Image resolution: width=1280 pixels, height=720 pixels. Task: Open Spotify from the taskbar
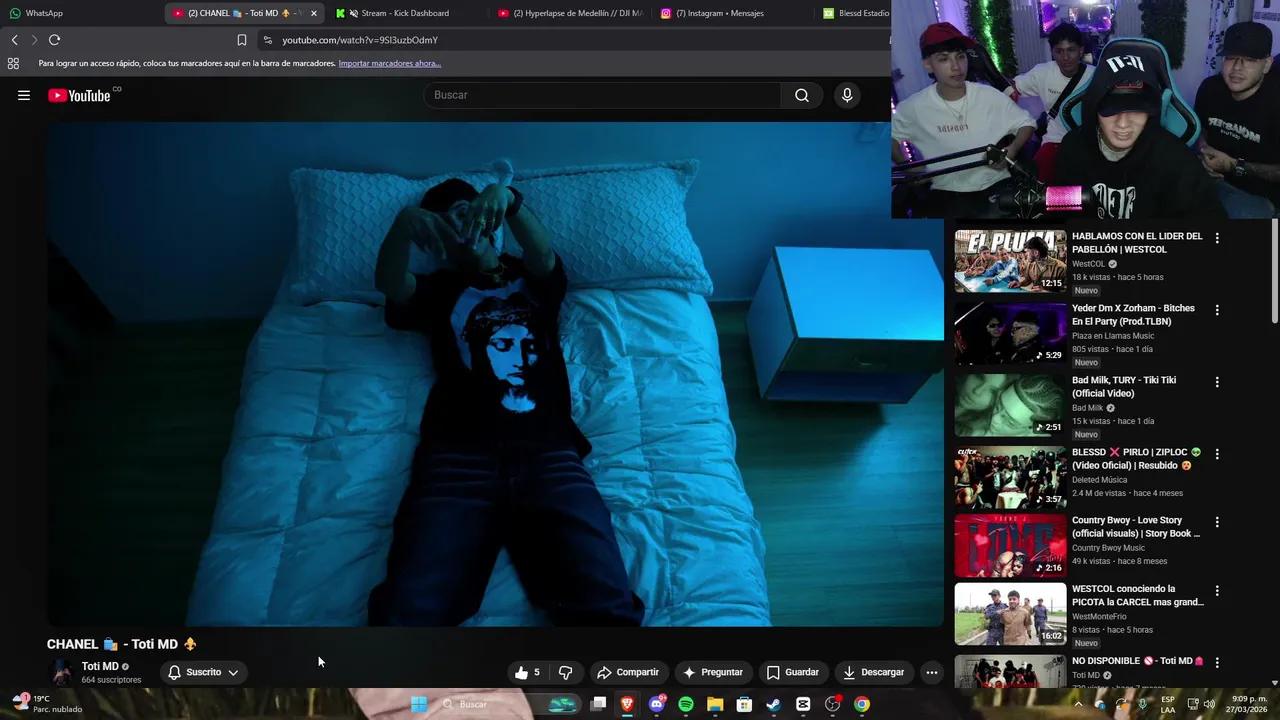[686, 704]
